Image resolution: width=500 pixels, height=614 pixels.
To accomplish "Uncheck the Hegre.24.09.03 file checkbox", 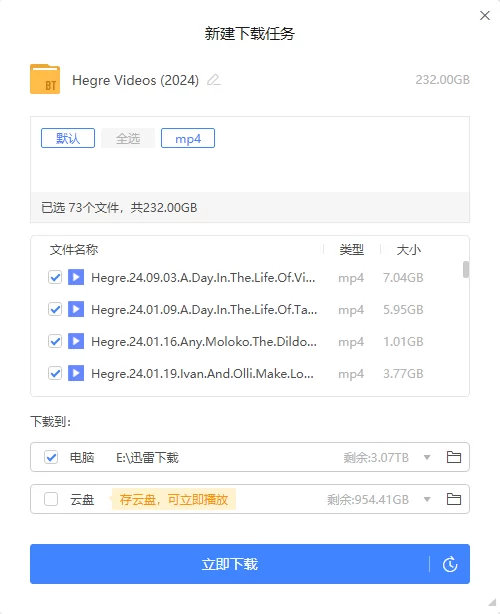I will tap(55, 277).
